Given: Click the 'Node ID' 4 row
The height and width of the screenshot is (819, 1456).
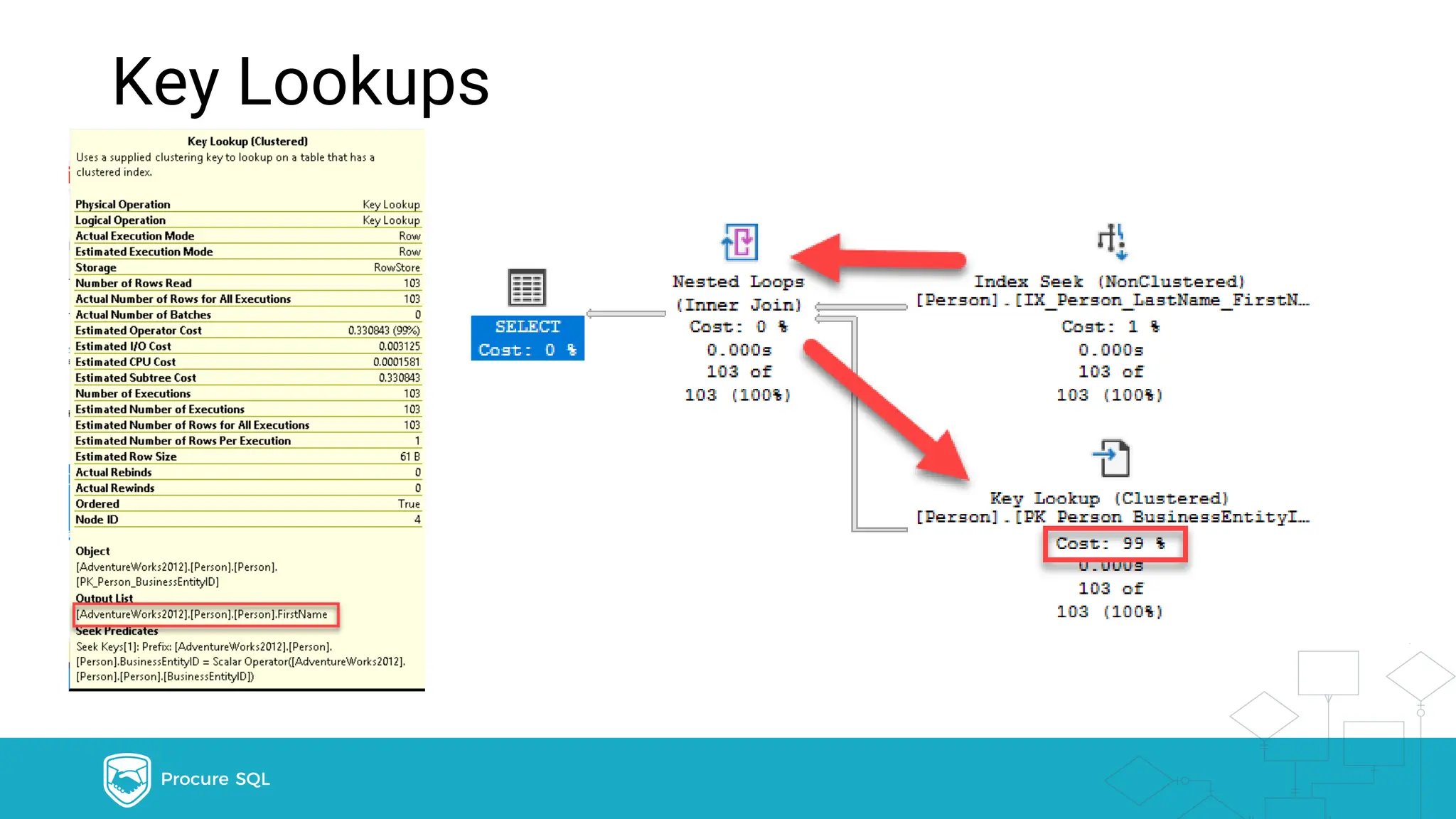Looking at the screenshot, I should 247,520.
